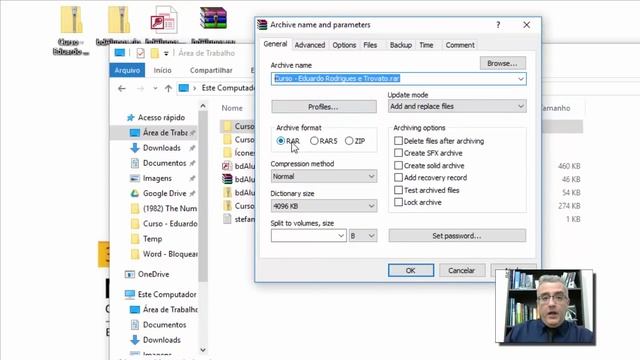Check Create SFX archive
Image resolution: width=640 pixels, height=360 pixels.
398,153
